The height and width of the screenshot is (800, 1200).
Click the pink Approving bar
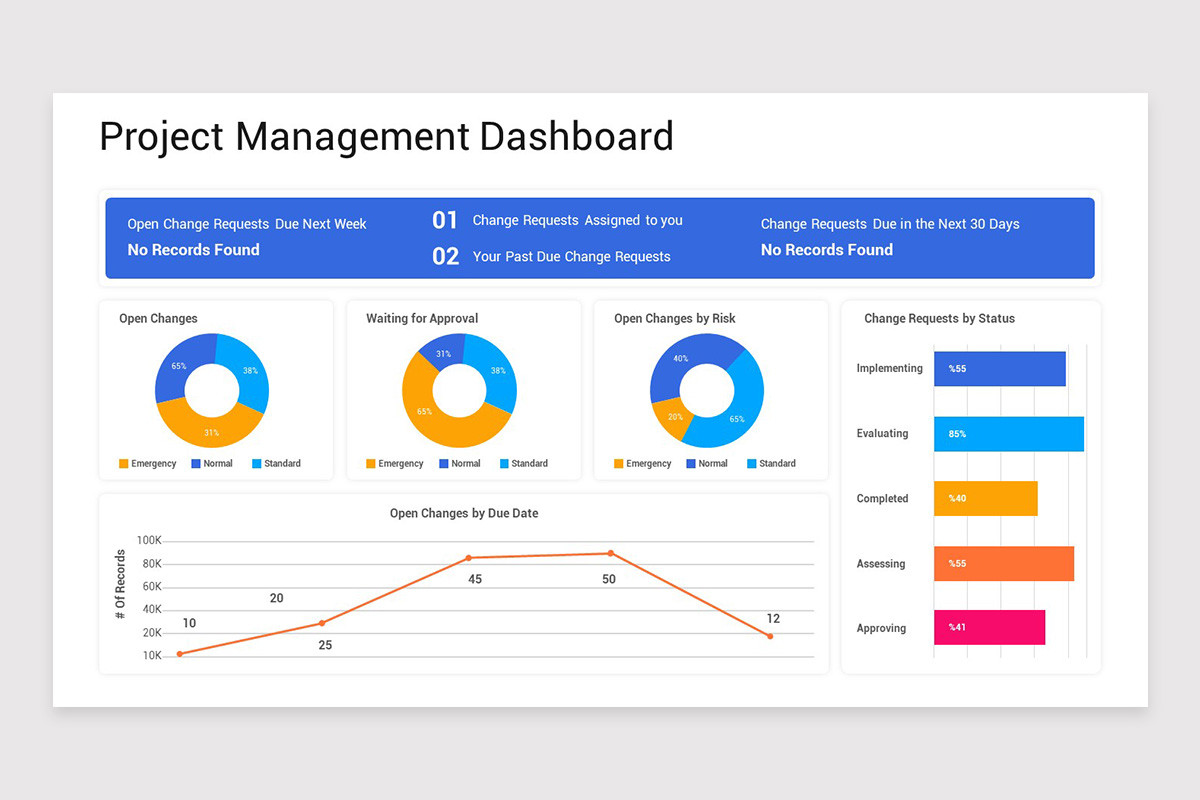[989, 627]
